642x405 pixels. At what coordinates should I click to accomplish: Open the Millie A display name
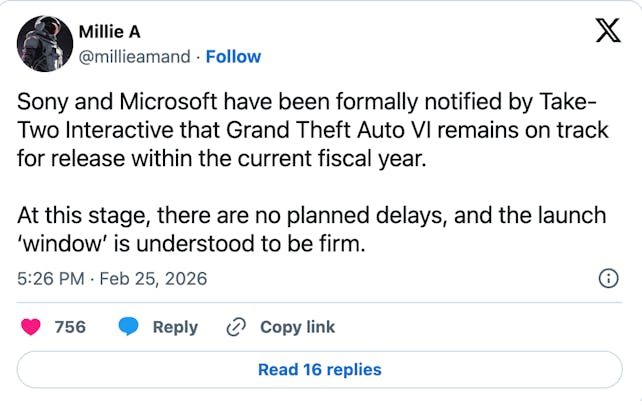coord(111,31)
